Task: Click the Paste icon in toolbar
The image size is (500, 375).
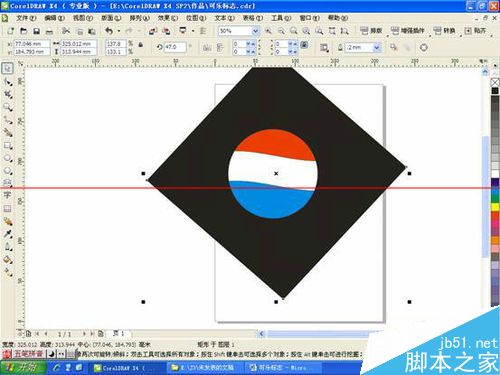Action: point(92,31)
